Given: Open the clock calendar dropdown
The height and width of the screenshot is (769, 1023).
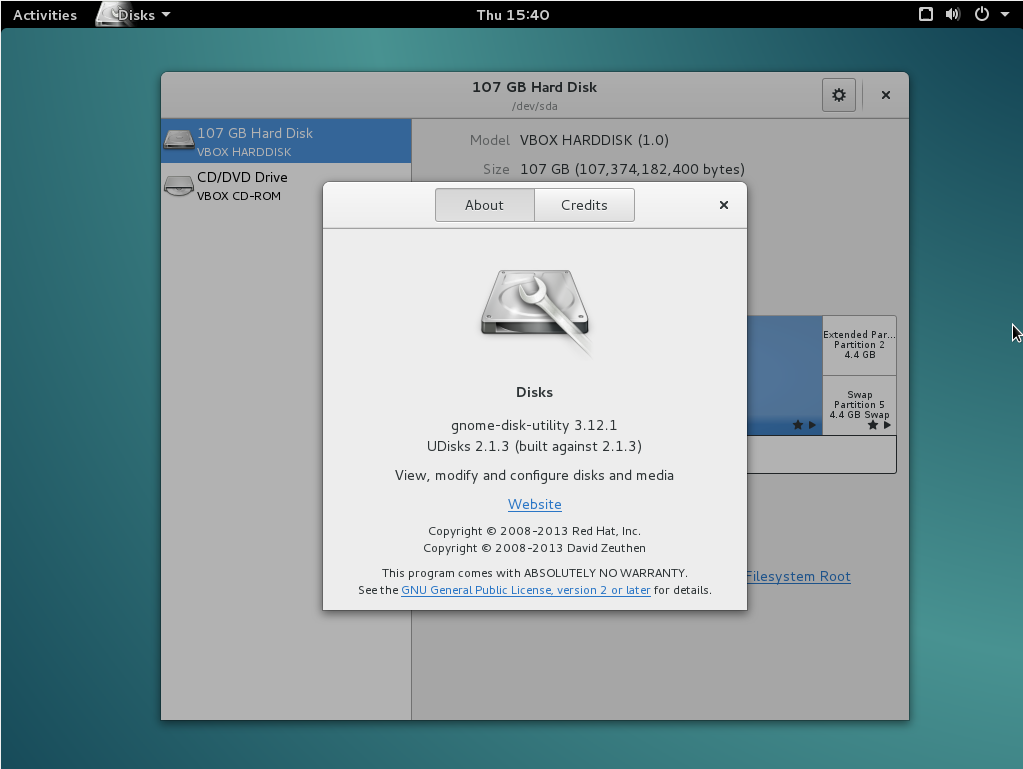Looking at the screenshot, I should (513, 15).
